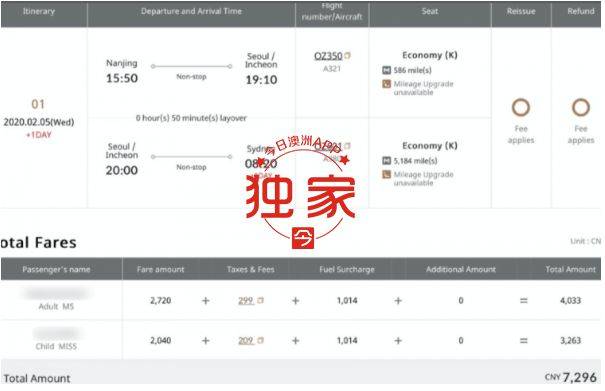The height and width of the screenshot is (391, 605).
Task: Click the mileage icon next to 5,184 mile(s)
Action: (386, 161)
